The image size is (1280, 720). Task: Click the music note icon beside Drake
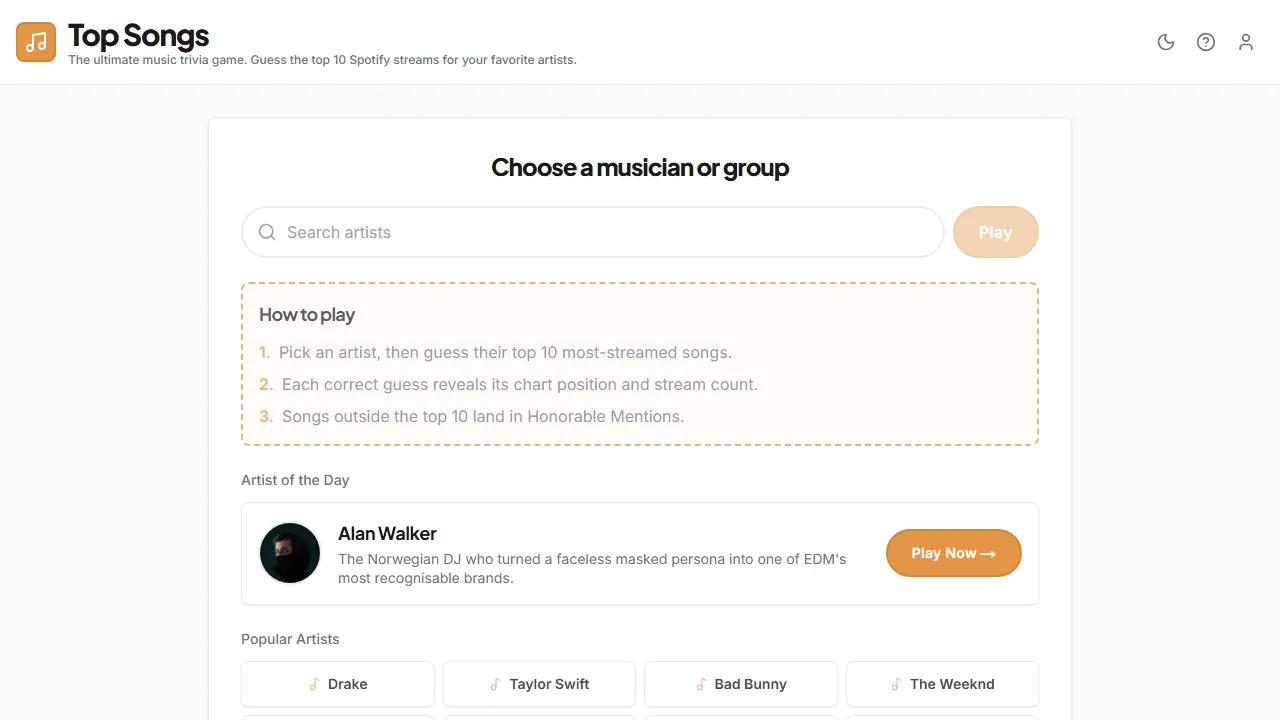[314, 684]
